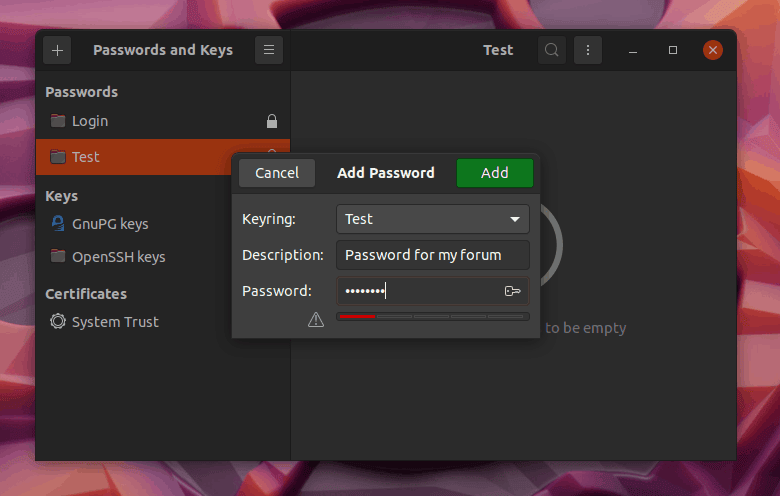The image size is (780, 496).
Task: Open the hamburger menu in header
Action: 269,50
